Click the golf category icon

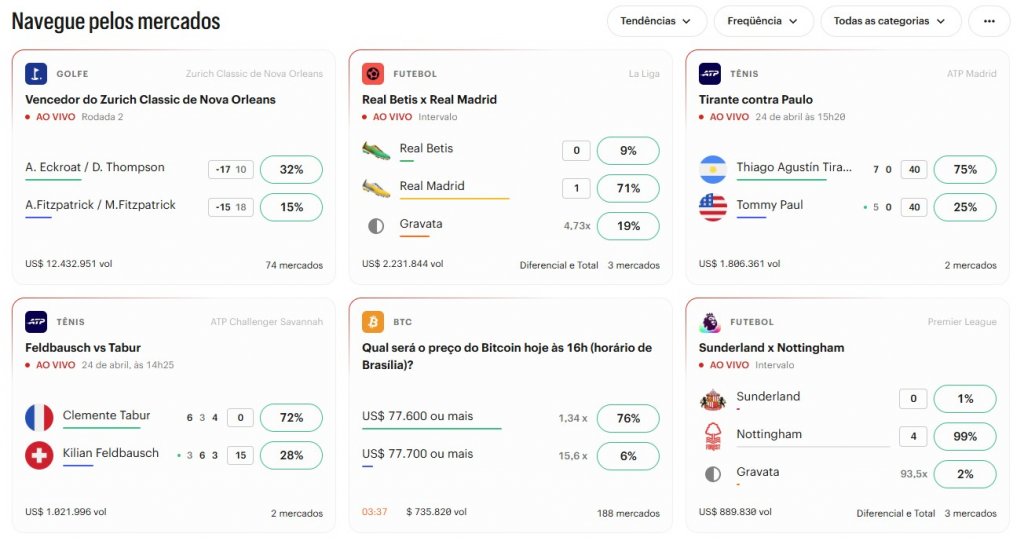point(36,74)
